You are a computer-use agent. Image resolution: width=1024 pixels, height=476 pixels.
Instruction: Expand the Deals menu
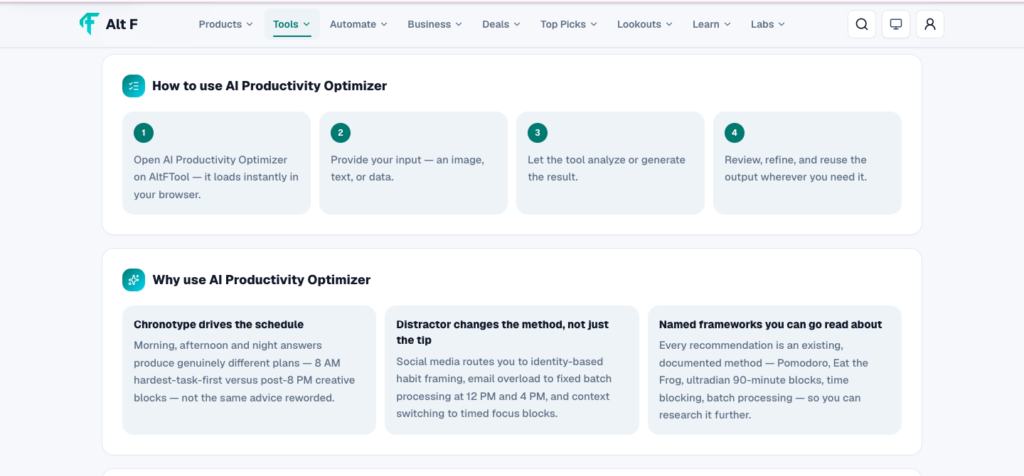point(501,24)
